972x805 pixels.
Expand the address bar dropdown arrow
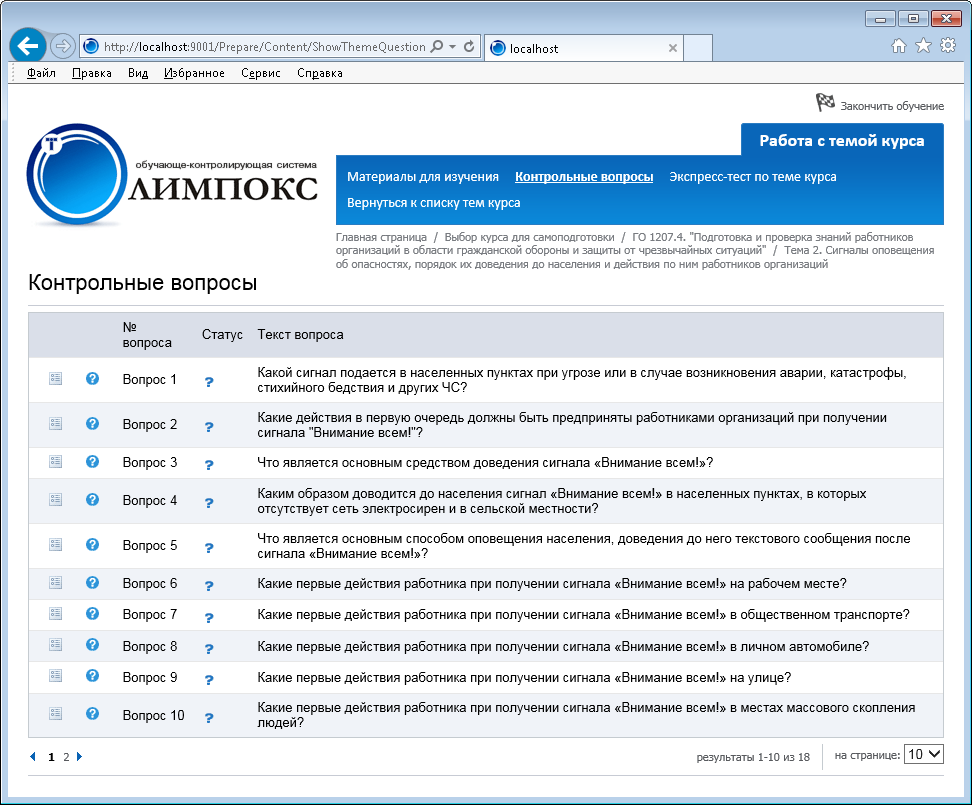(x=453, y=46)
